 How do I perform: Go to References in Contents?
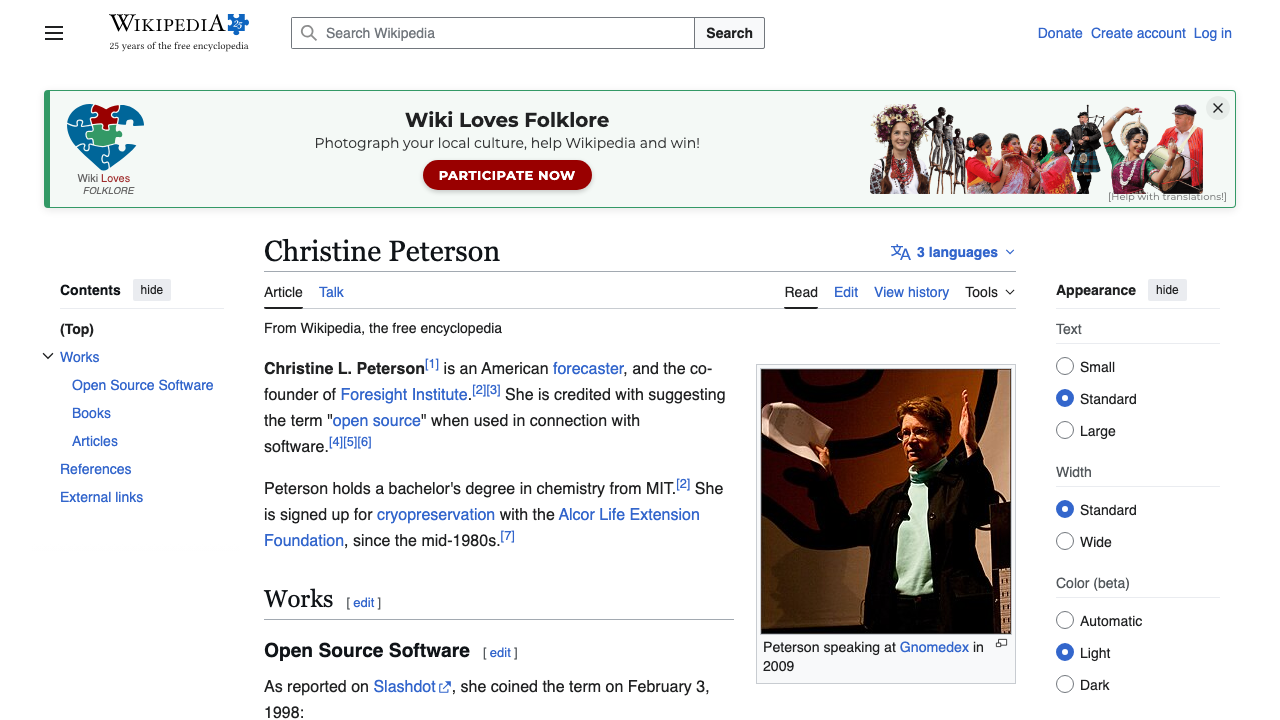point(96,469)
